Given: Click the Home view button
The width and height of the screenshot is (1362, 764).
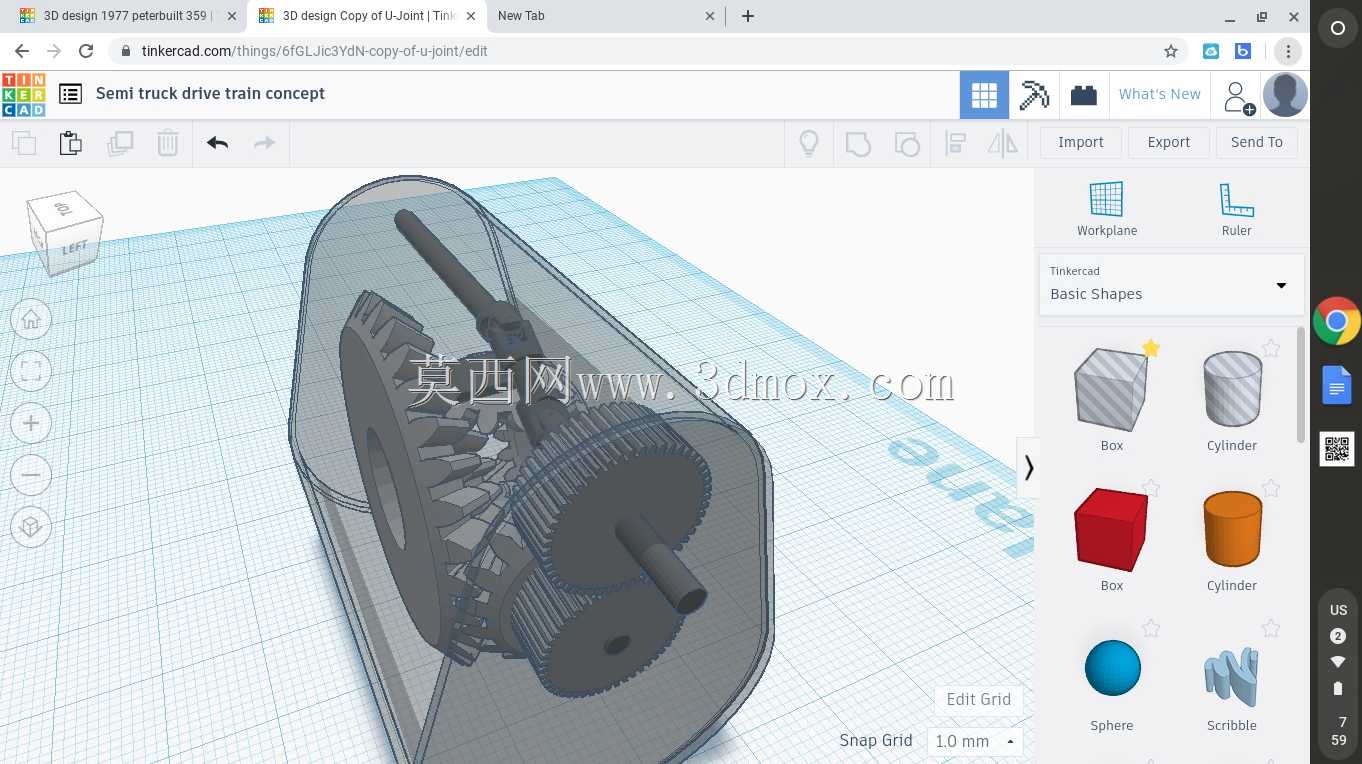Looking at the screenshot, I should point(31,320).
